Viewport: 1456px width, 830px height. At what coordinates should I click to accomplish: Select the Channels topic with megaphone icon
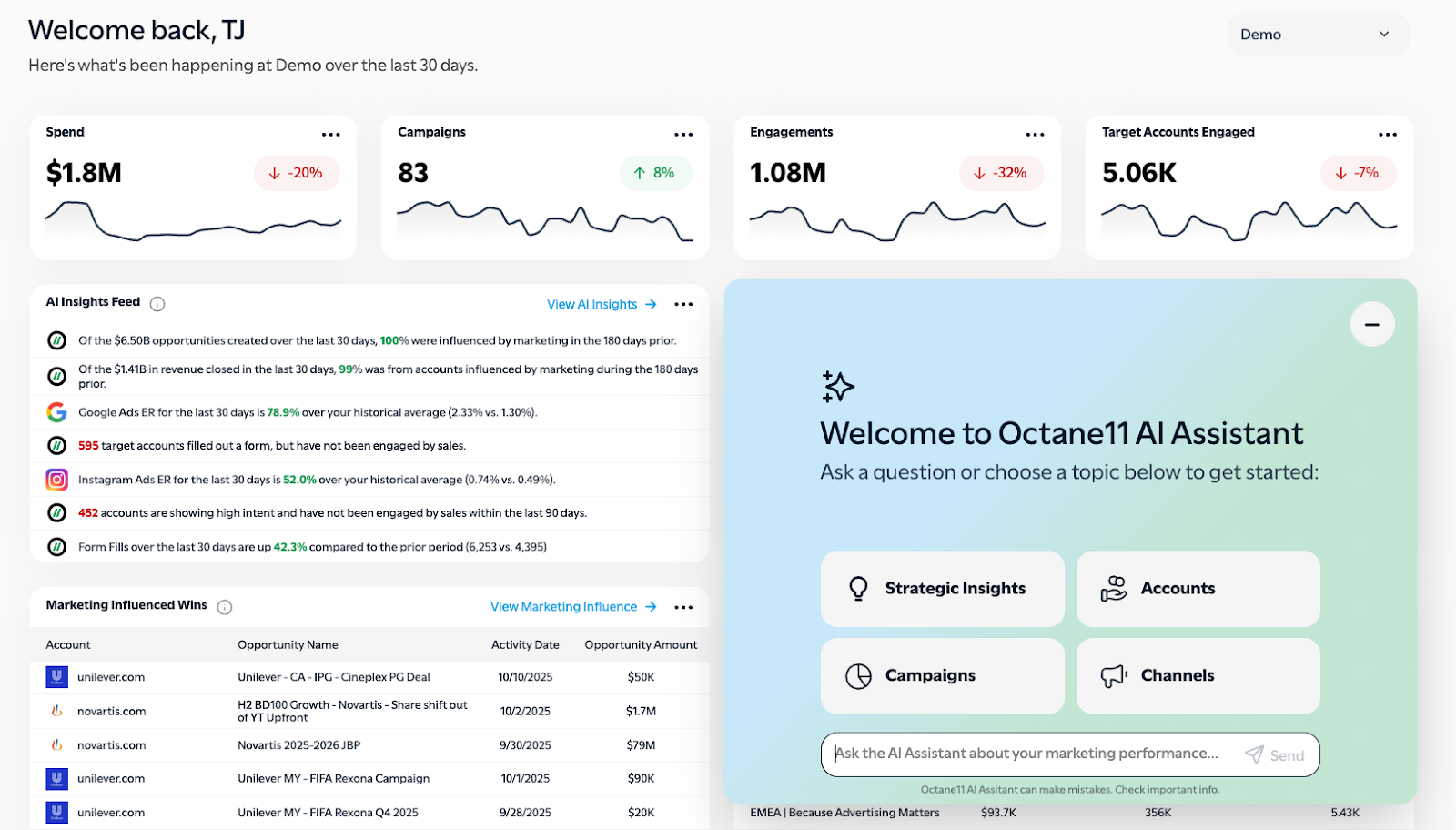tap(1198, 676)
